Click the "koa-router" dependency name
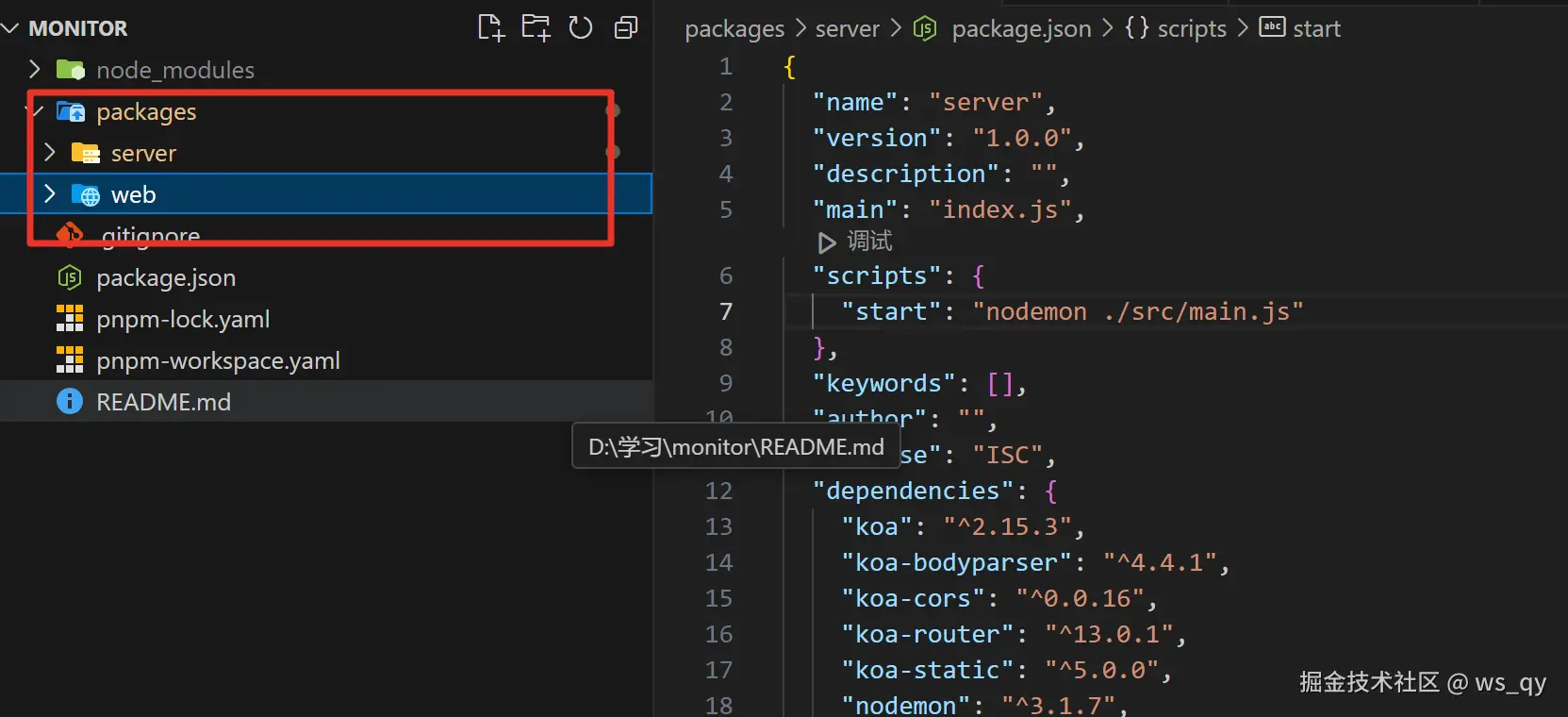This screenshot has width=1568, height=717. coord(927,634)
